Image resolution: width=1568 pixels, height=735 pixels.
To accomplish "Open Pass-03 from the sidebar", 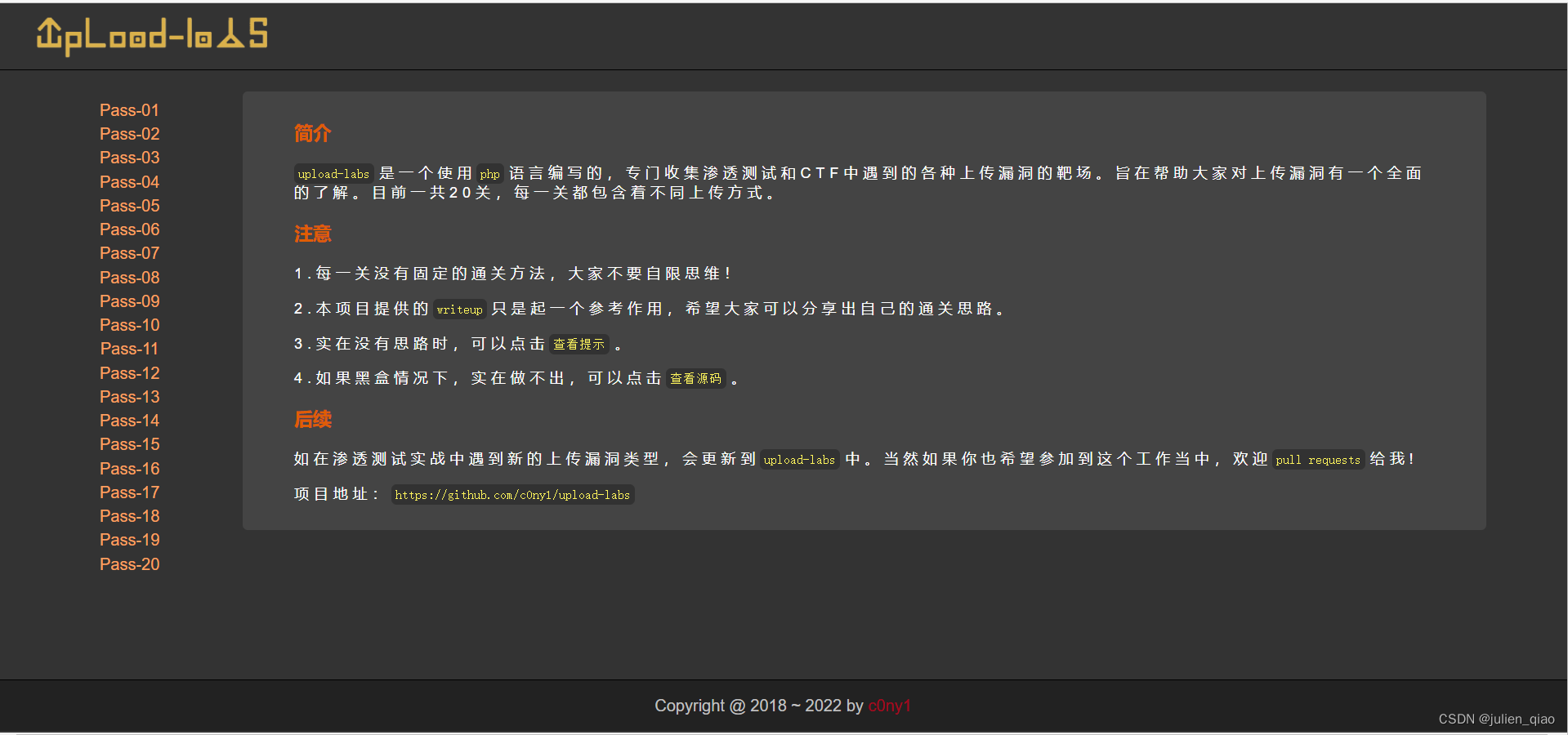I will point(128,158).
